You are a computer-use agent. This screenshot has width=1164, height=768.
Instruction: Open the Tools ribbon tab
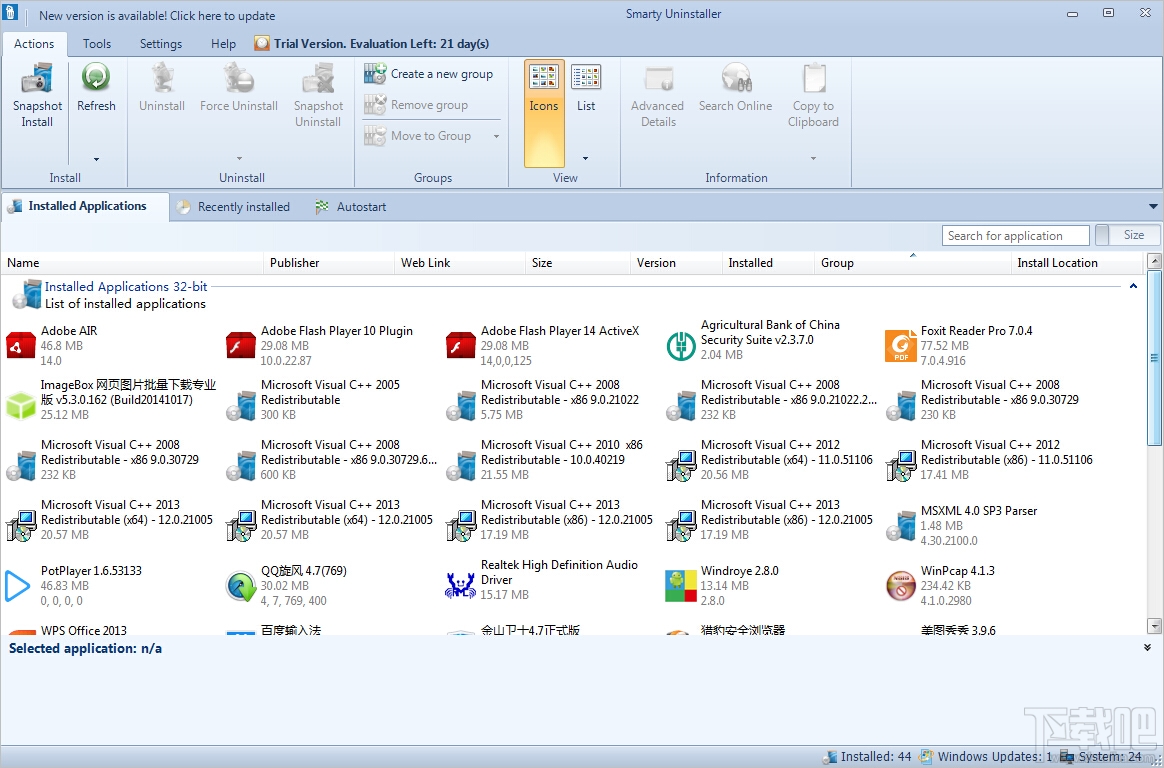click(97, 44)
